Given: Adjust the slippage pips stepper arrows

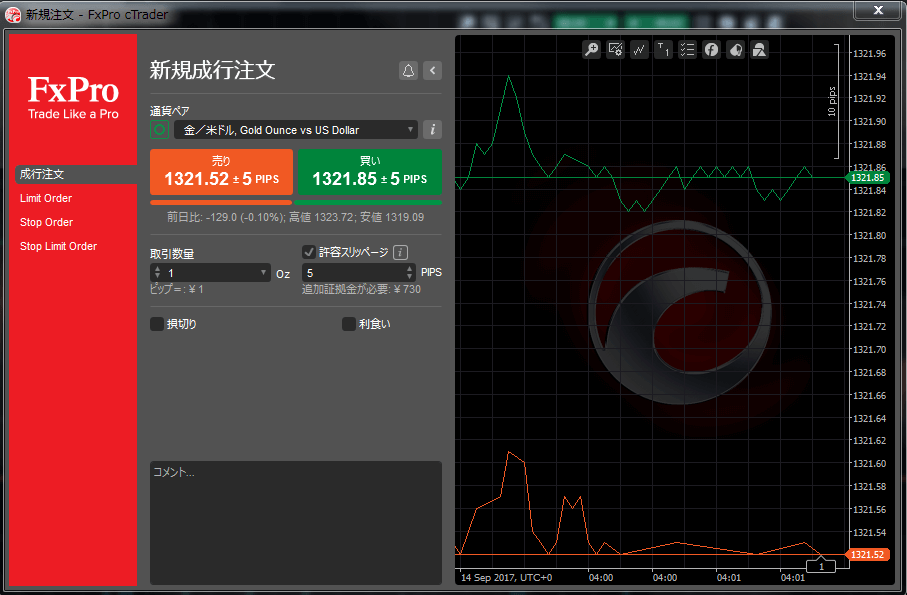Looking at the screenshot, I should [x=410, y=272].
